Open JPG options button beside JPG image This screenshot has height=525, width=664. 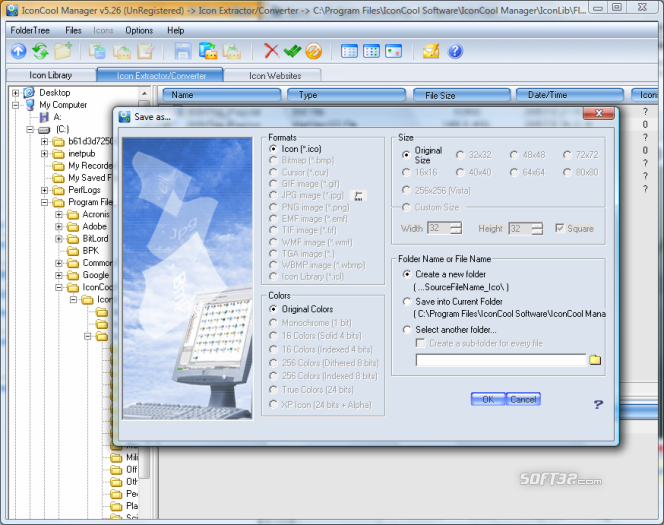pyautogui.click(x=358, y=196)
